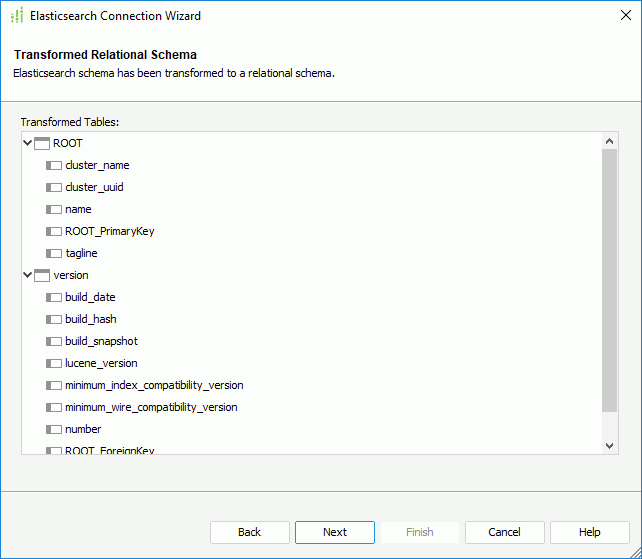Open Help for the wizard

[x=590, y=532]
